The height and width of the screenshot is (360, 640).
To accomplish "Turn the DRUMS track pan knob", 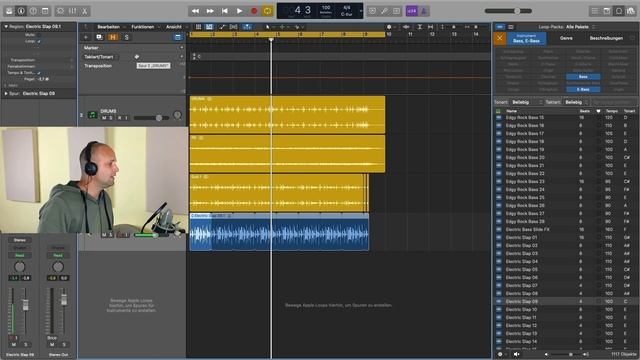I will (178, 116).
